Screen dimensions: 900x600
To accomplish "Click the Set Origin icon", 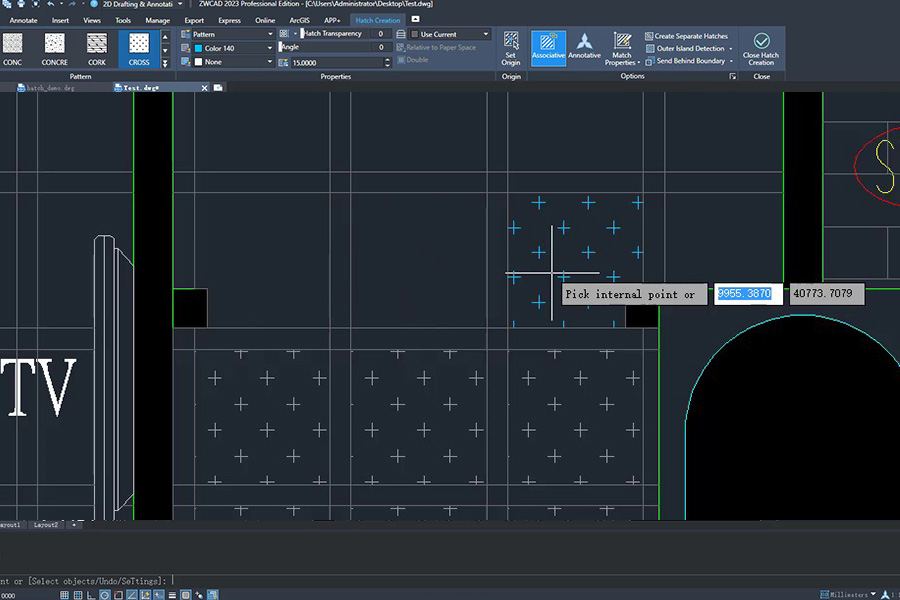I will pos(510,49).
